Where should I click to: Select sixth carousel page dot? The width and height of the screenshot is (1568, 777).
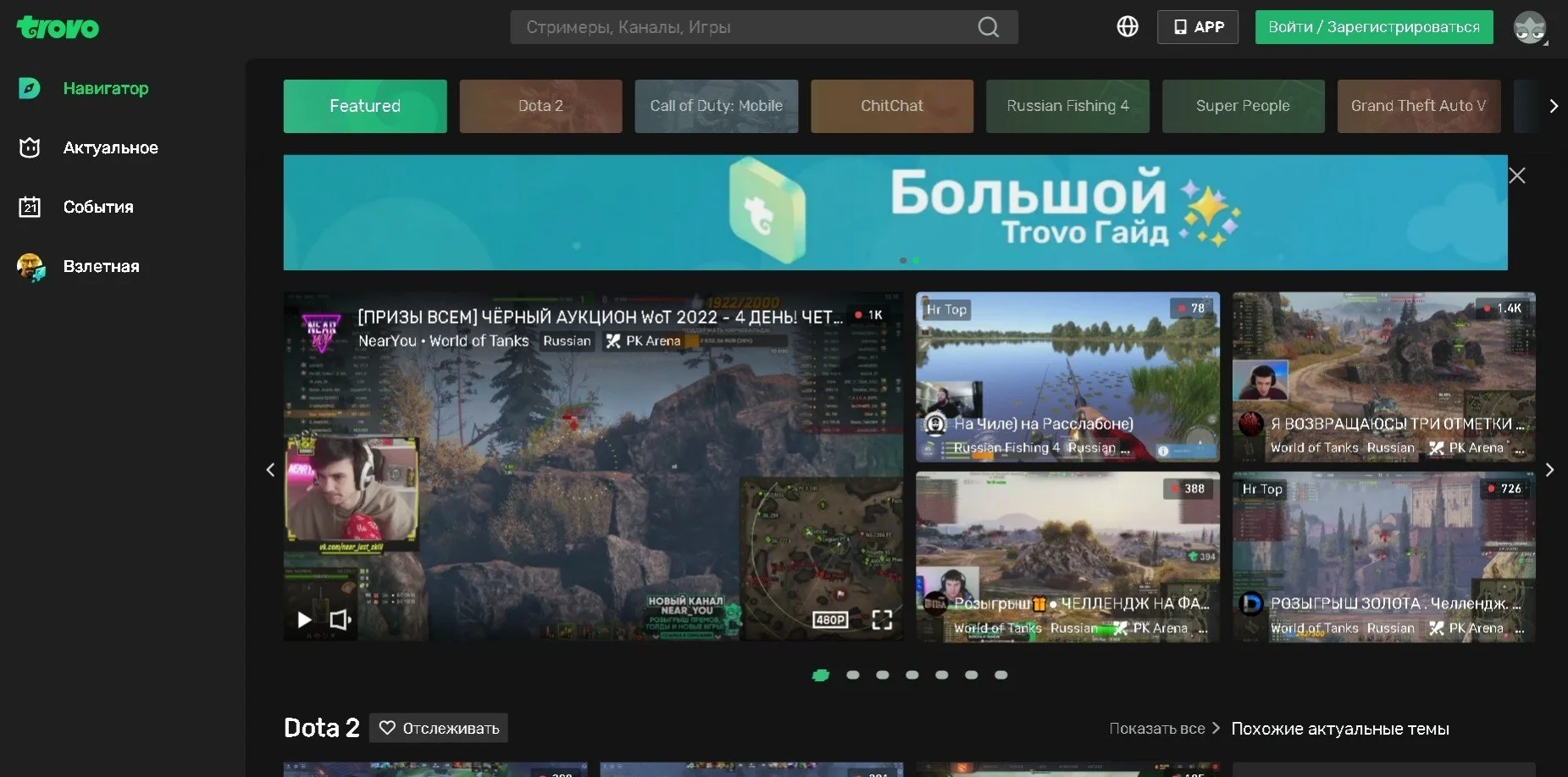tap(972, 675)
